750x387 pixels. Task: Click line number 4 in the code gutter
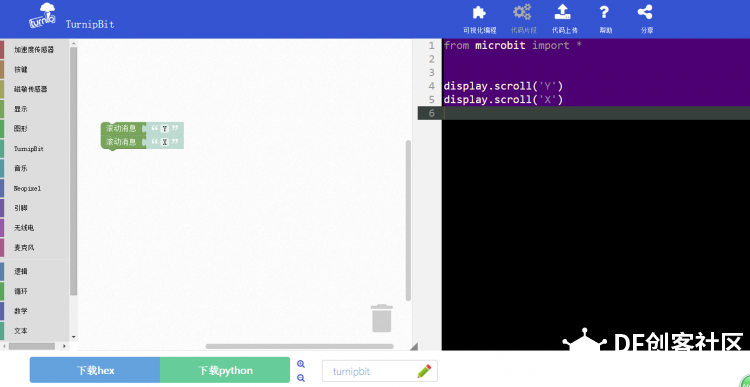pyautogui.click(x=431, y=87)
